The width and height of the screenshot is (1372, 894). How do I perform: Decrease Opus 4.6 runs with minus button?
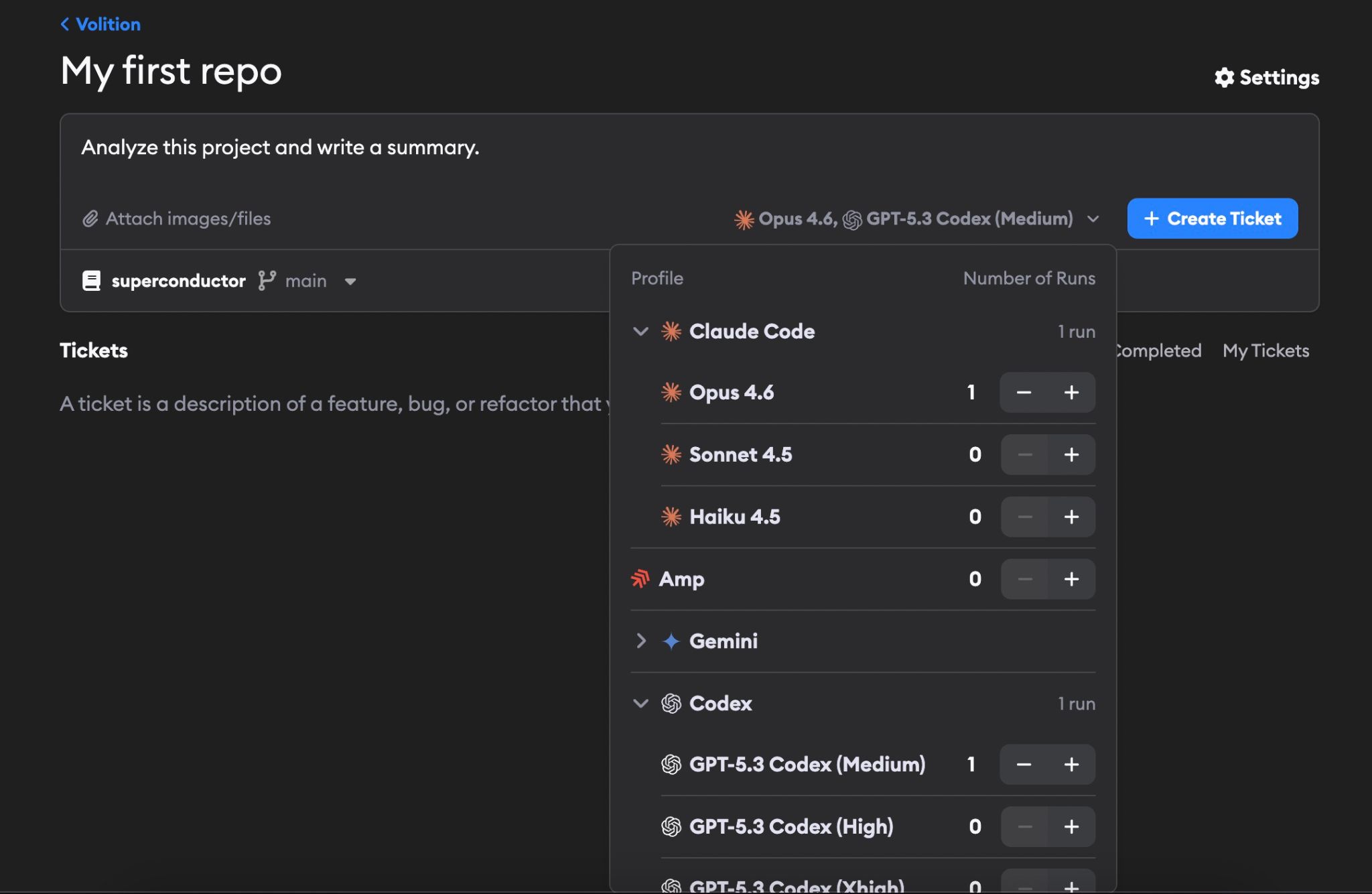1023,392
